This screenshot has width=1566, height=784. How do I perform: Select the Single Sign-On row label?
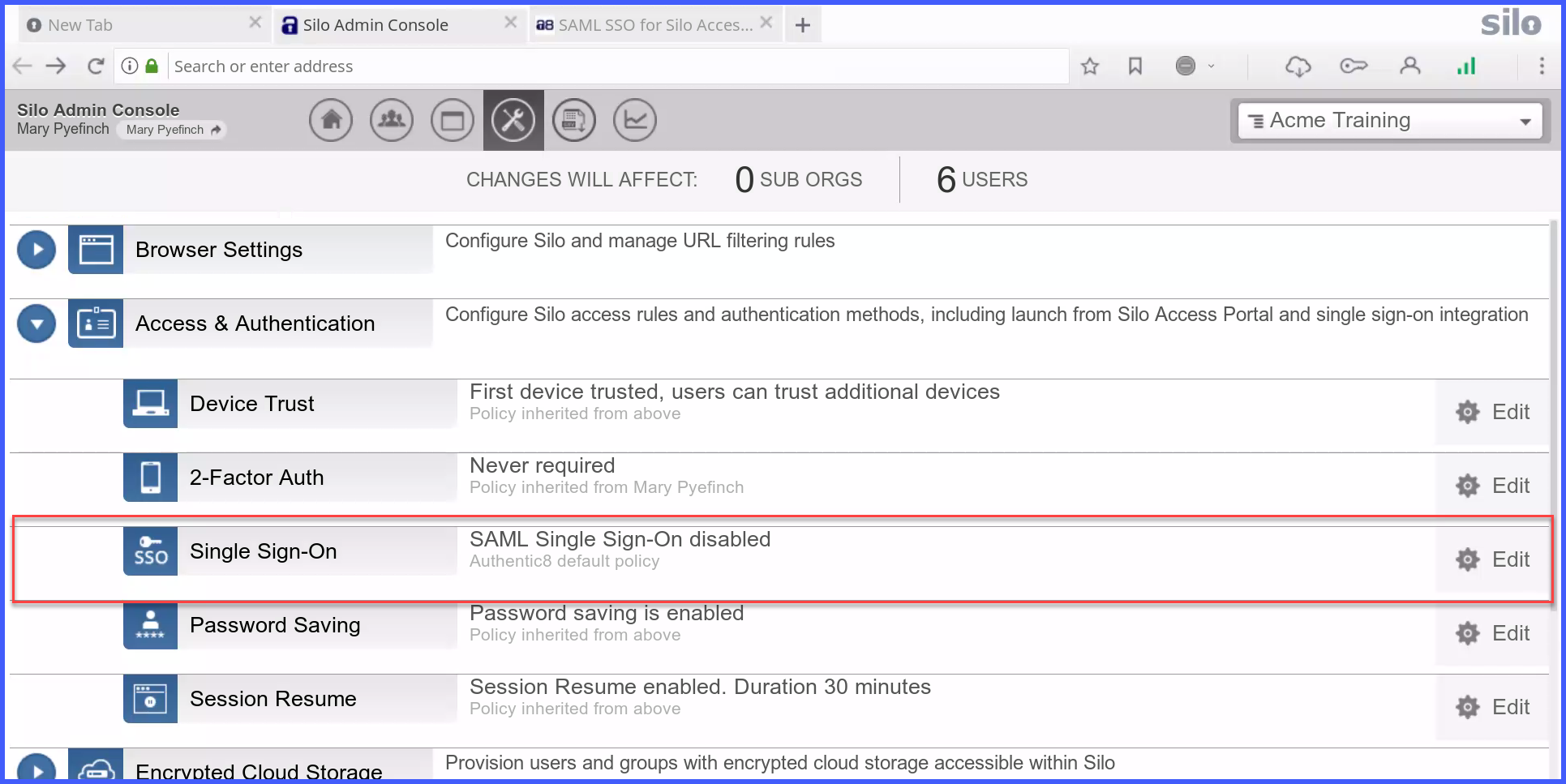(264, 551)
